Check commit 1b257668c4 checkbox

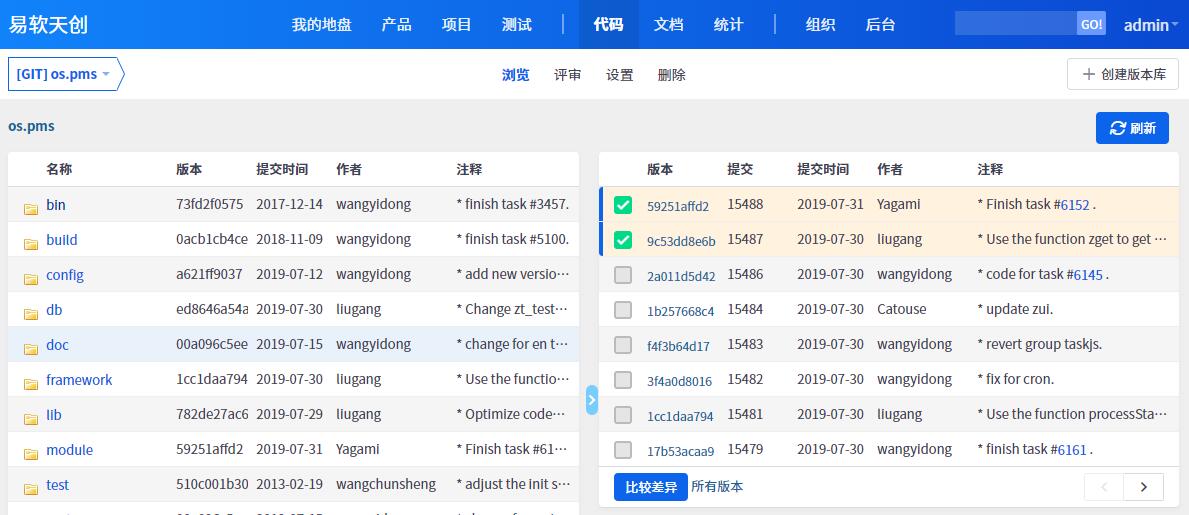coord(623,309)
